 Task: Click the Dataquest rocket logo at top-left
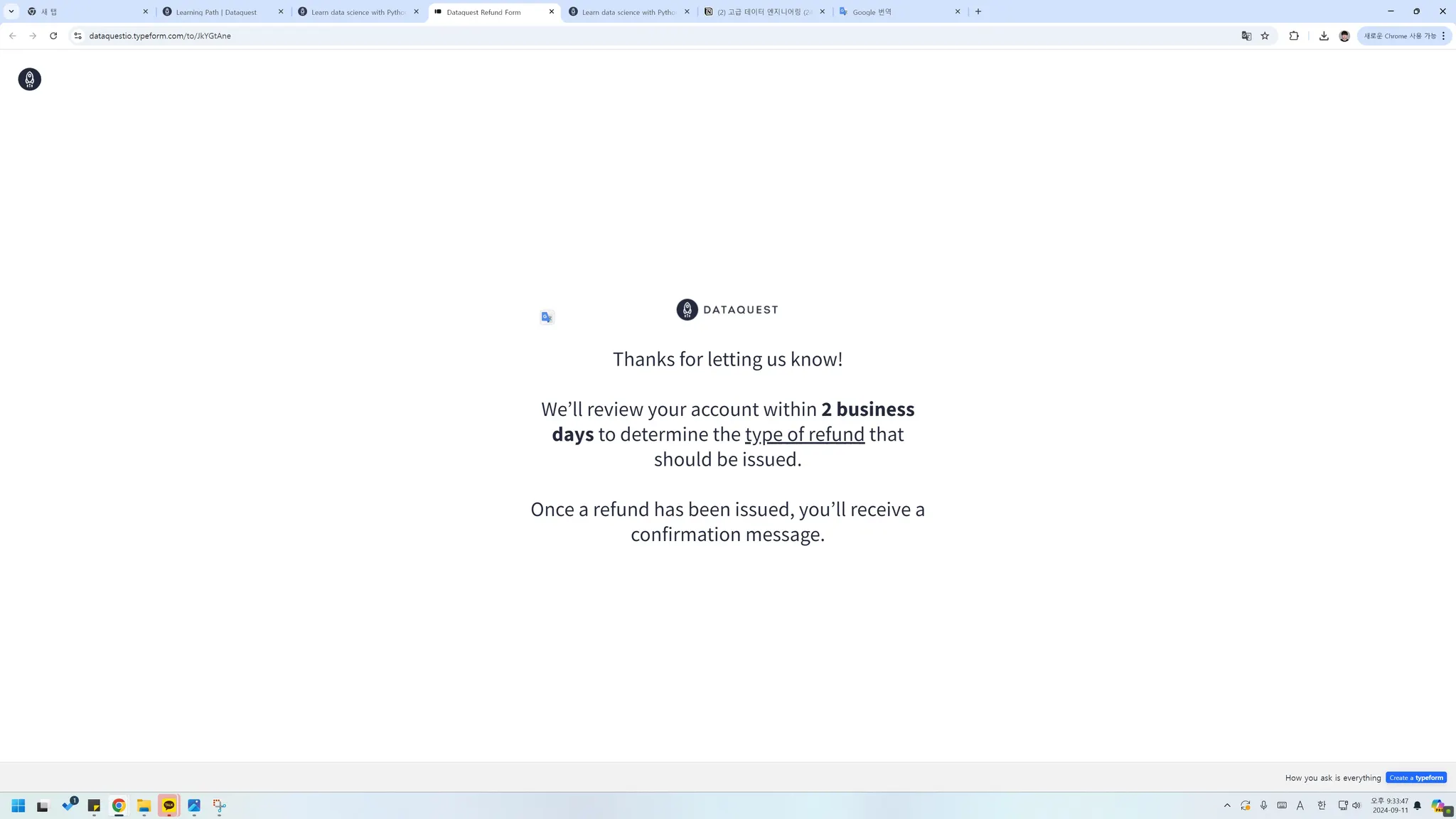coord(29,79)
